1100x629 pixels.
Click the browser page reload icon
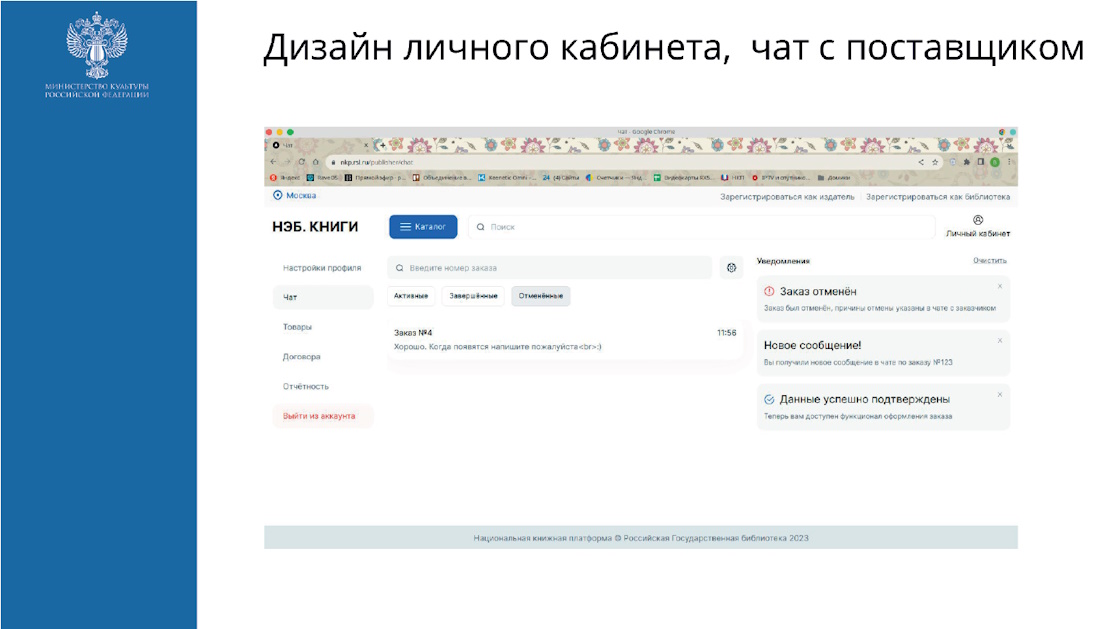click(301, 162)
